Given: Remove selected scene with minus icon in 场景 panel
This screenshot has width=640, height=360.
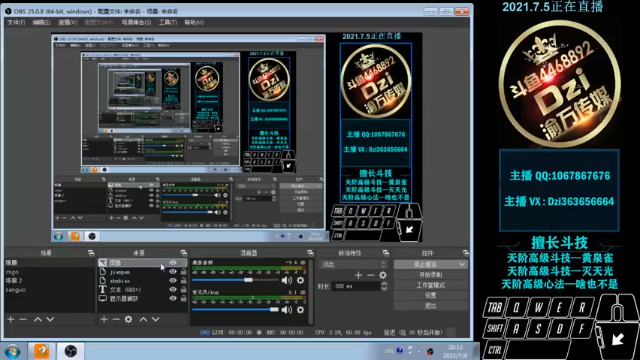Looking at the screenshot, I should (23, 319).
